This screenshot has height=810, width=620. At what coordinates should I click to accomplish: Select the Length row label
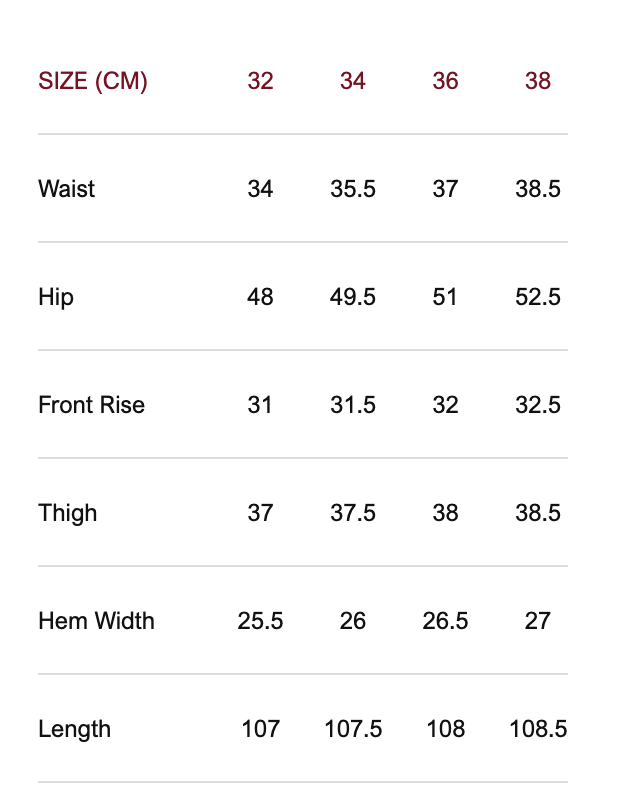tap(74, 729)
